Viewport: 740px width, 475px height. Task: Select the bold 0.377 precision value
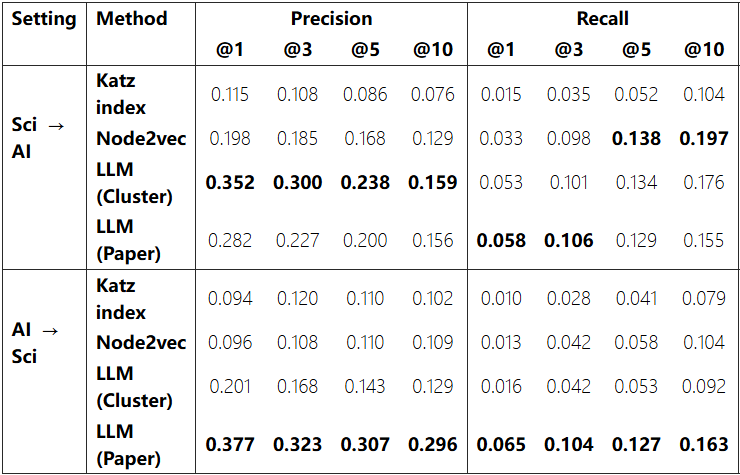(230, 443)
